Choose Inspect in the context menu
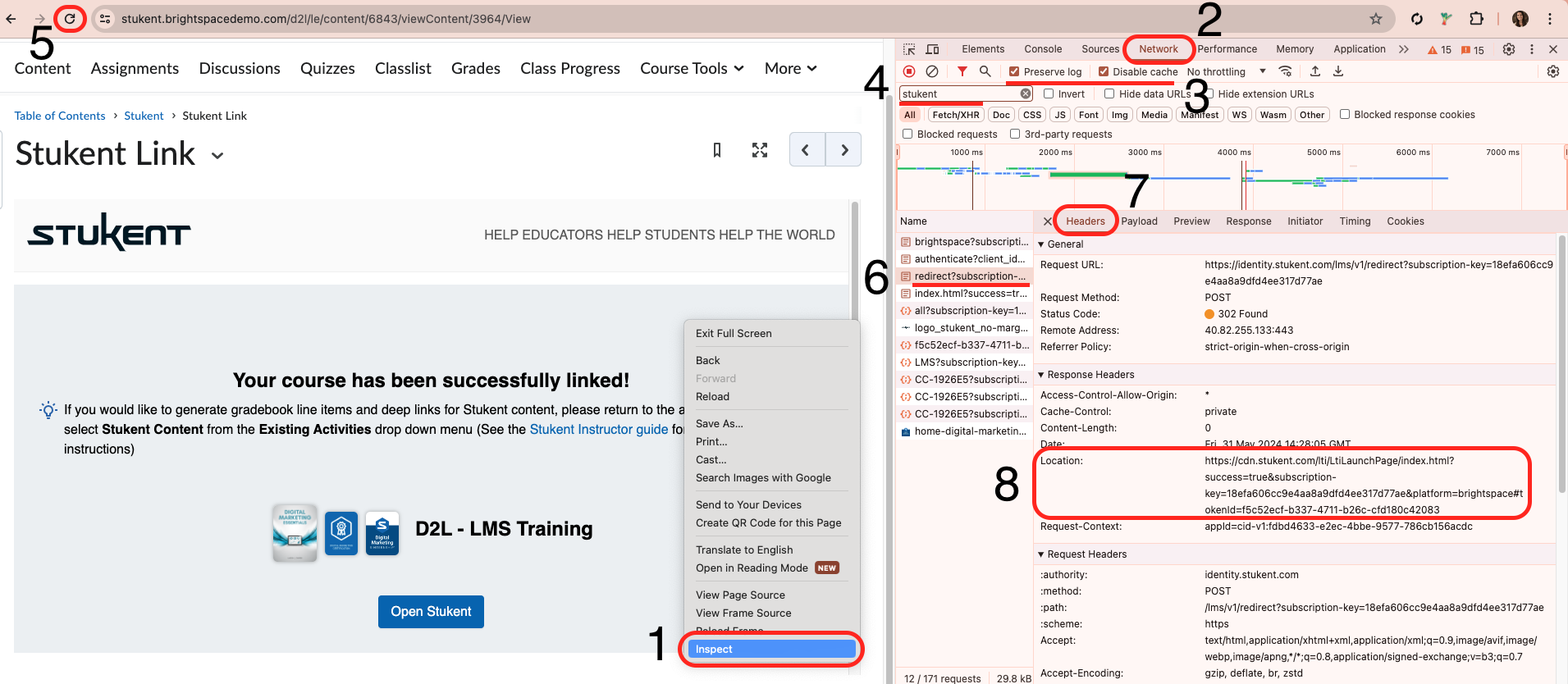 coord(771,649)
